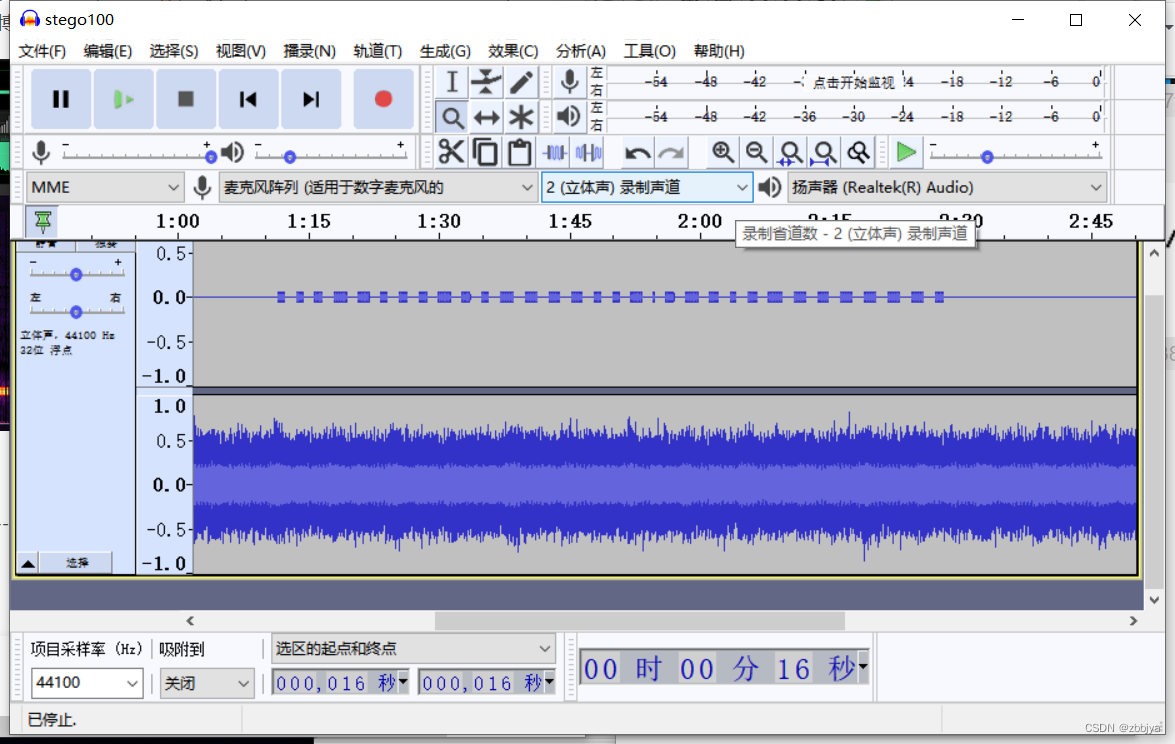Open selection start time format arrow
Screen dimensions: 1175x744
pyautogui.click(x=403, y=681)
